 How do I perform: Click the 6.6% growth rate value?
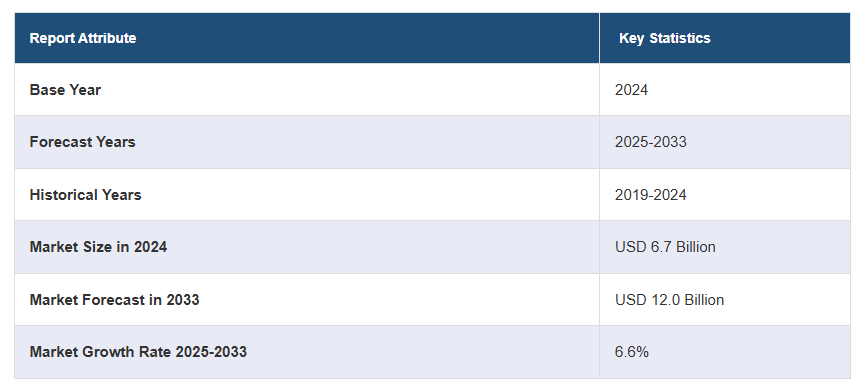632,352
